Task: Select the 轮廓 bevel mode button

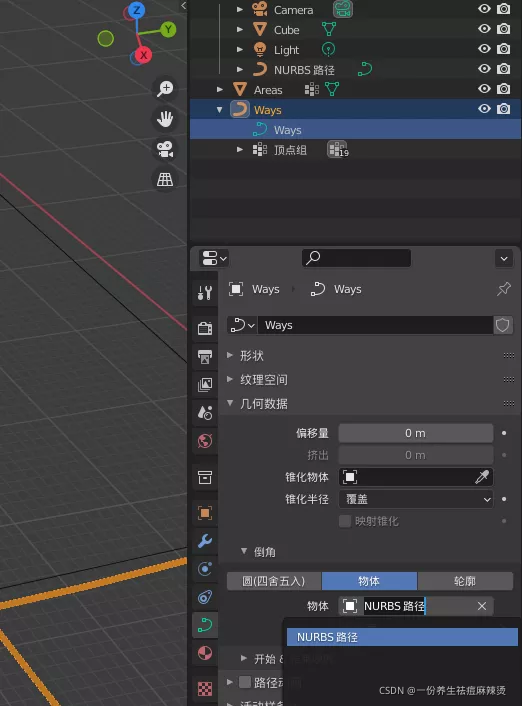Action: click(465, 581)
